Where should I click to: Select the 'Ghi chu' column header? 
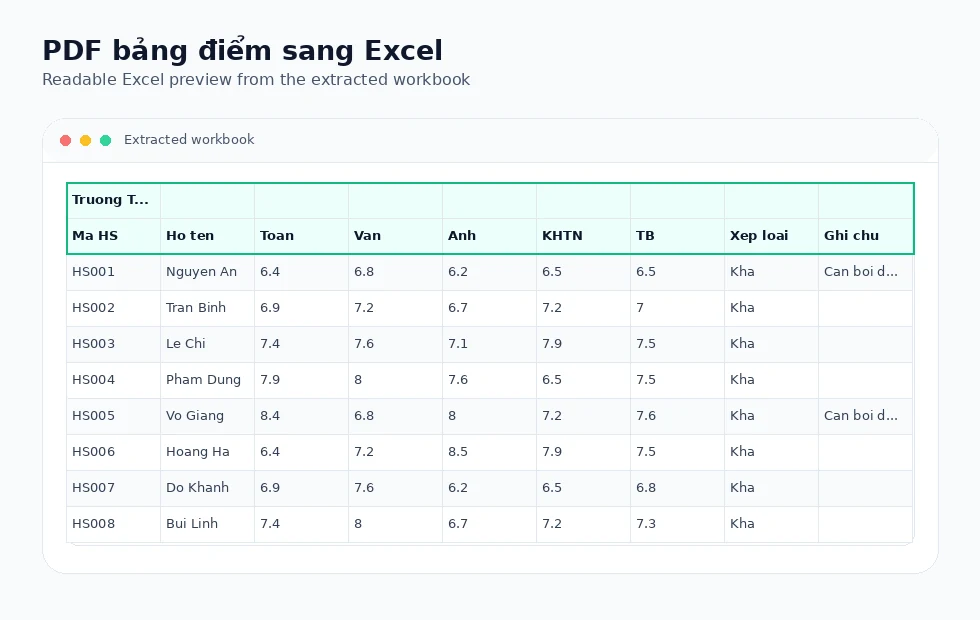click(866, 236)
